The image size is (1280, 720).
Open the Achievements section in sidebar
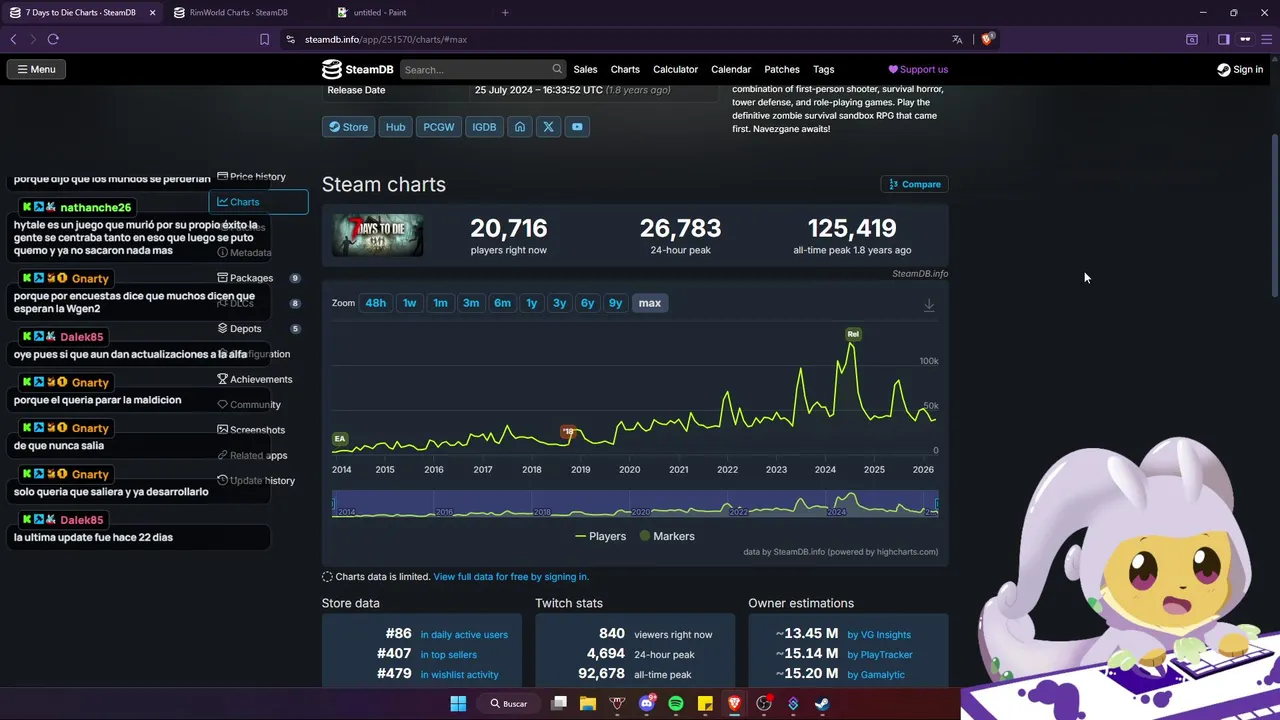pyautogui.click(x=254, y=379)
